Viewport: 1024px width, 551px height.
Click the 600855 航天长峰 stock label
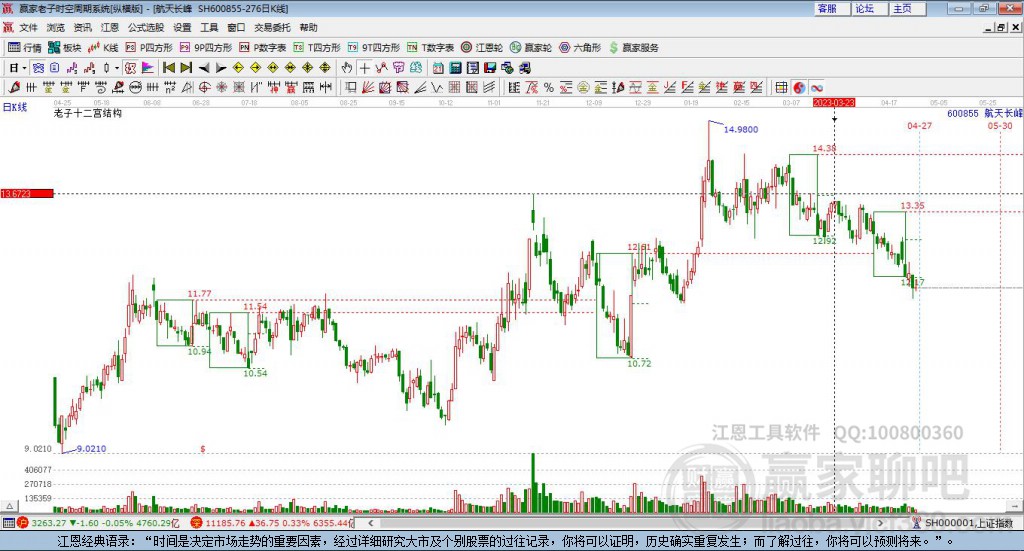coord(985,114)
